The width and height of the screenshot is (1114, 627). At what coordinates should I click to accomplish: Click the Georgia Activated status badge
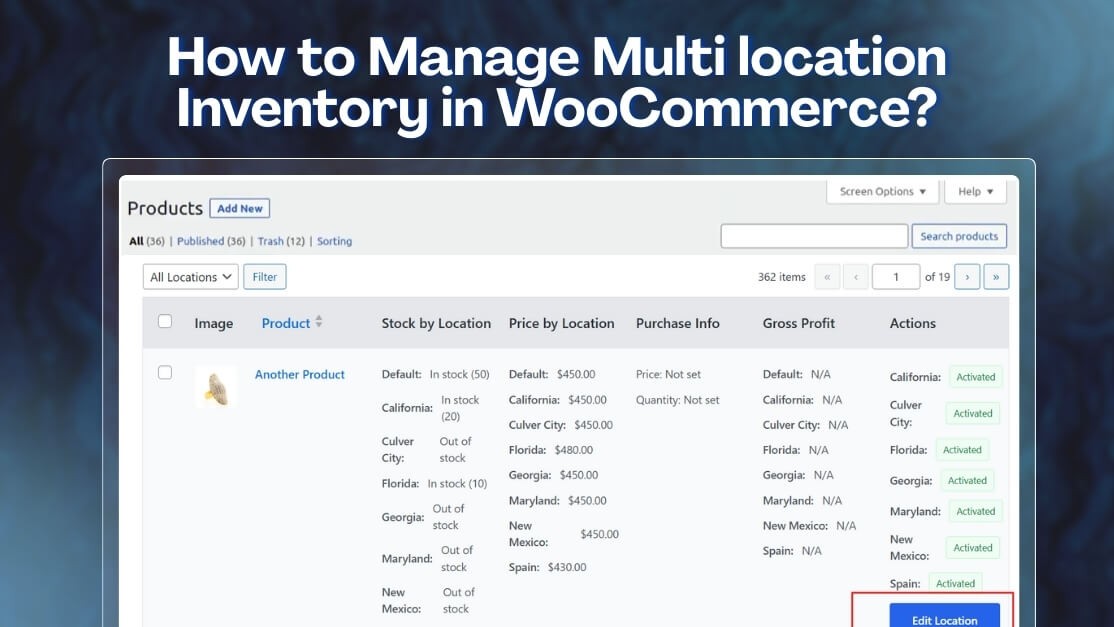tap(967, 481)
